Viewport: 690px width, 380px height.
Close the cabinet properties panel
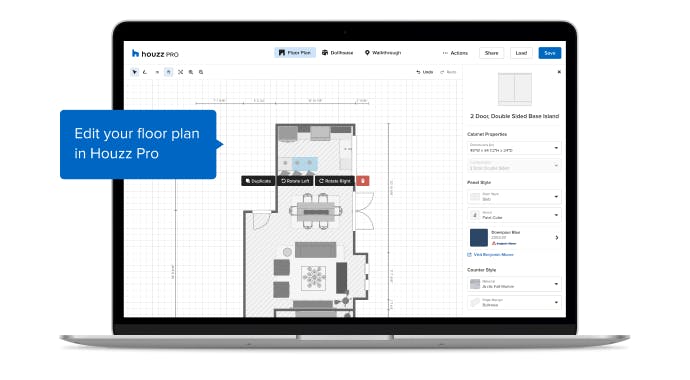point(559,72)
